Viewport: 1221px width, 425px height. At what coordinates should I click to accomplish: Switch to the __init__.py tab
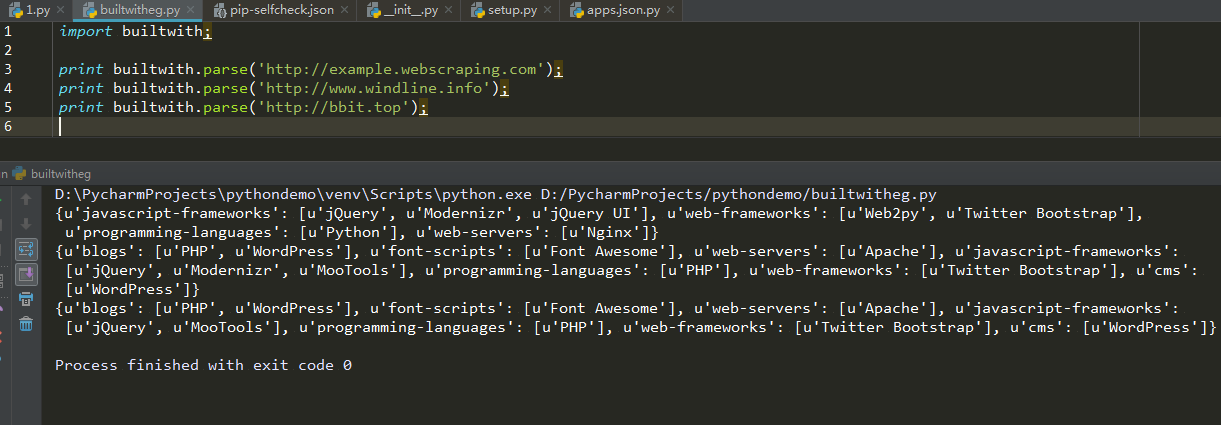(x=411, y=10)
